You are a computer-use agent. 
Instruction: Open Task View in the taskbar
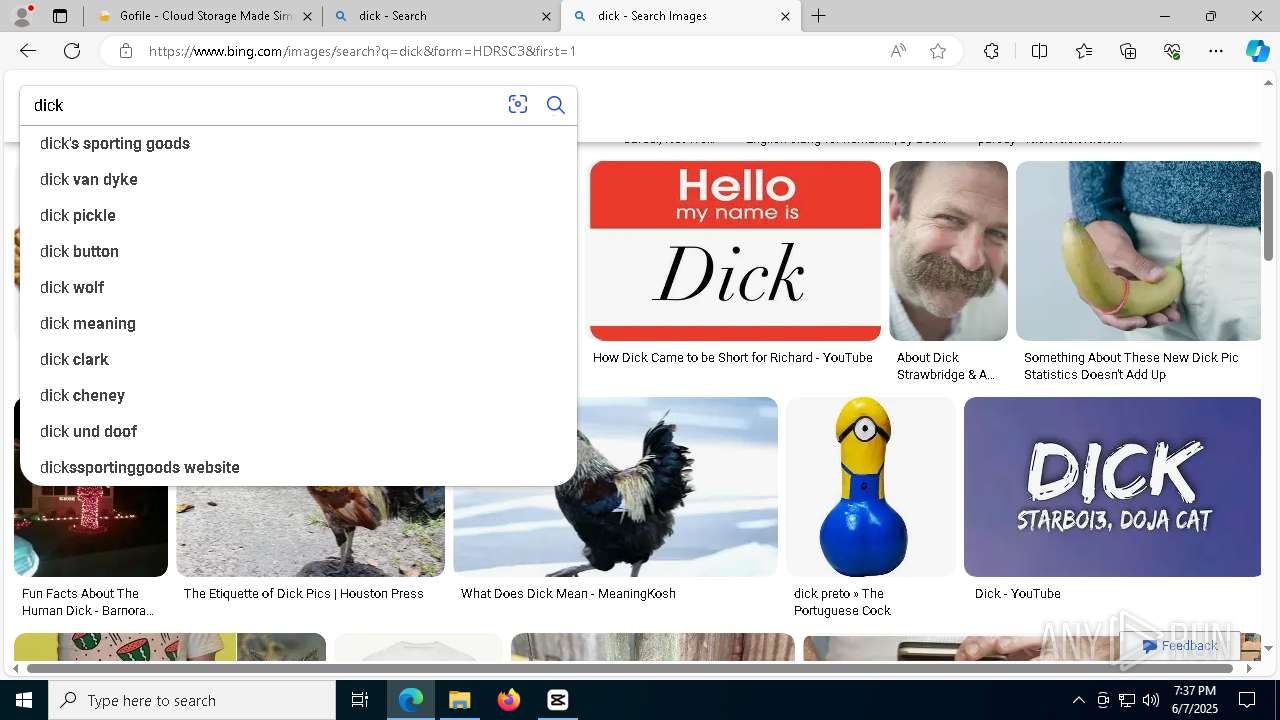point(360,700)
